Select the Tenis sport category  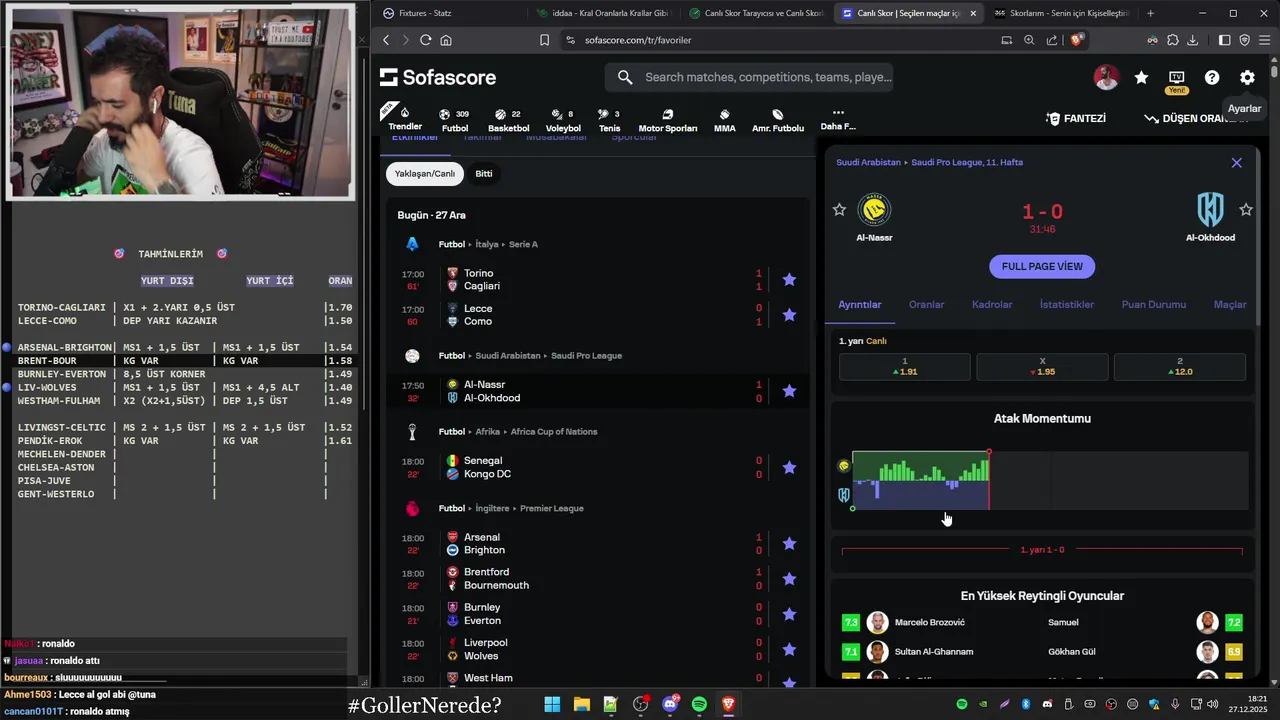[x=609, y=120]
